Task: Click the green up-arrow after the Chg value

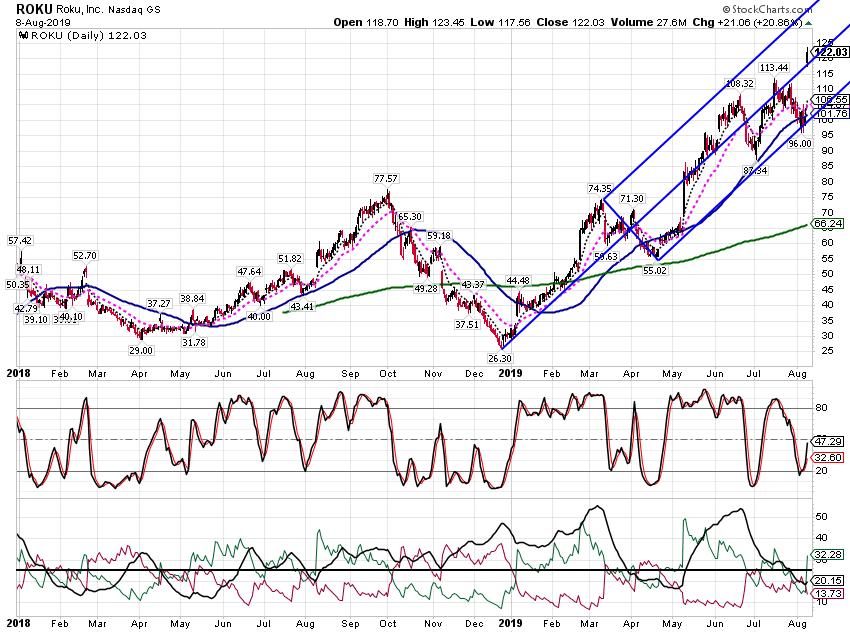Action: tap(809, 23)
